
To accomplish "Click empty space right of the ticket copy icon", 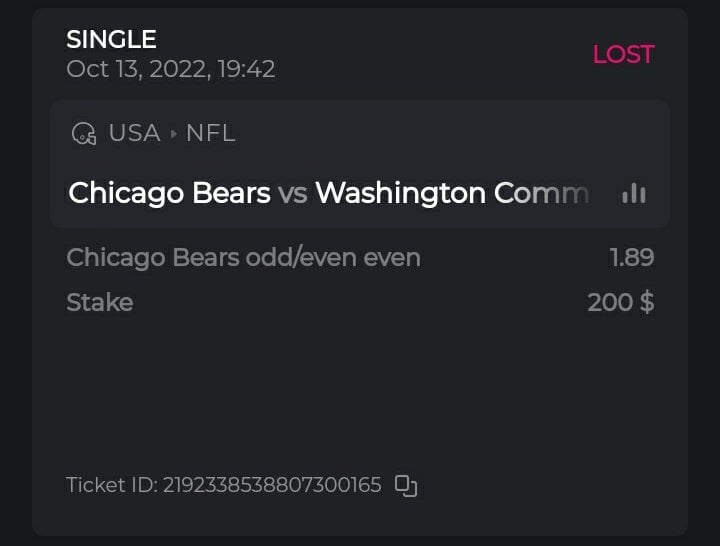I will point(540,486).
